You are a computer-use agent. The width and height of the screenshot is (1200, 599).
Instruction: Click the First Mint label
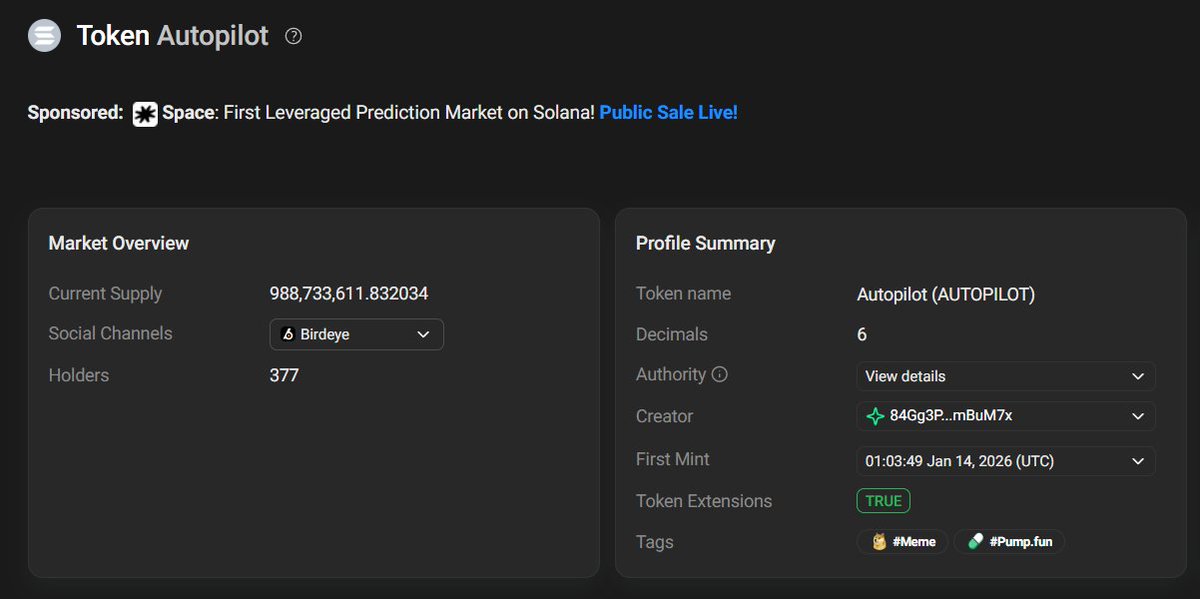pyautogui.click(x=673, y=460)
